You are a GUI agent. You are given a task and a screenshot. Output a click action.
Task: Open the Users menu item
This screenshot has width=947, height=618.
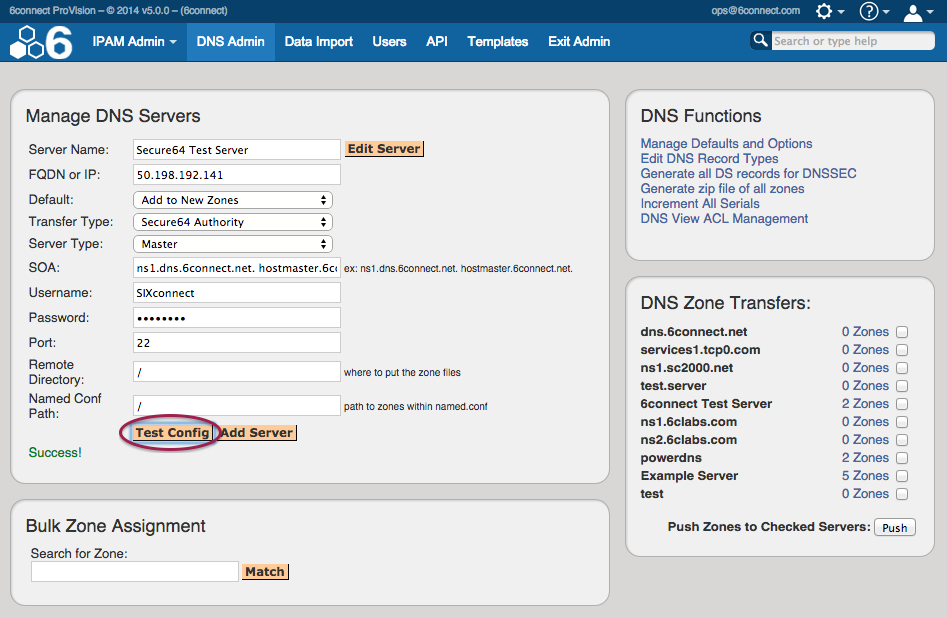pyautogui.click(x=389, y=42)
